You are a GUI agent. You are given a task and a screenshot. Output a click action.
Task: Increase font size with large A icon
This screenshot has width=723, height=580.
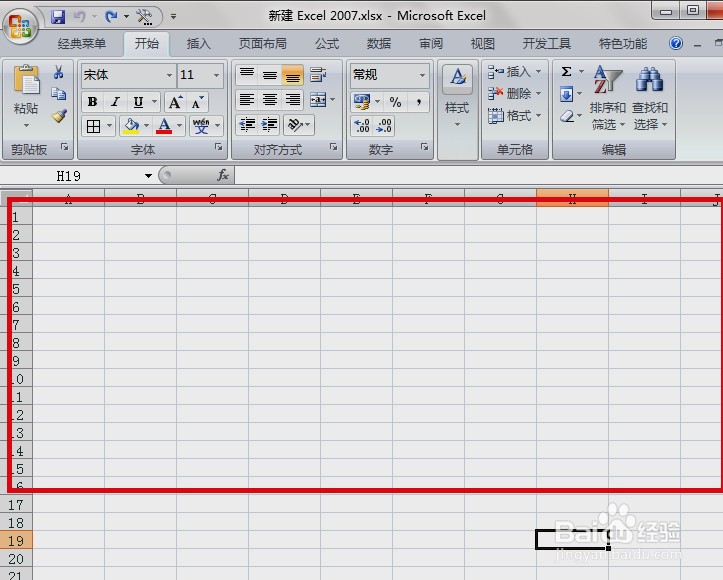pos(175,102)
